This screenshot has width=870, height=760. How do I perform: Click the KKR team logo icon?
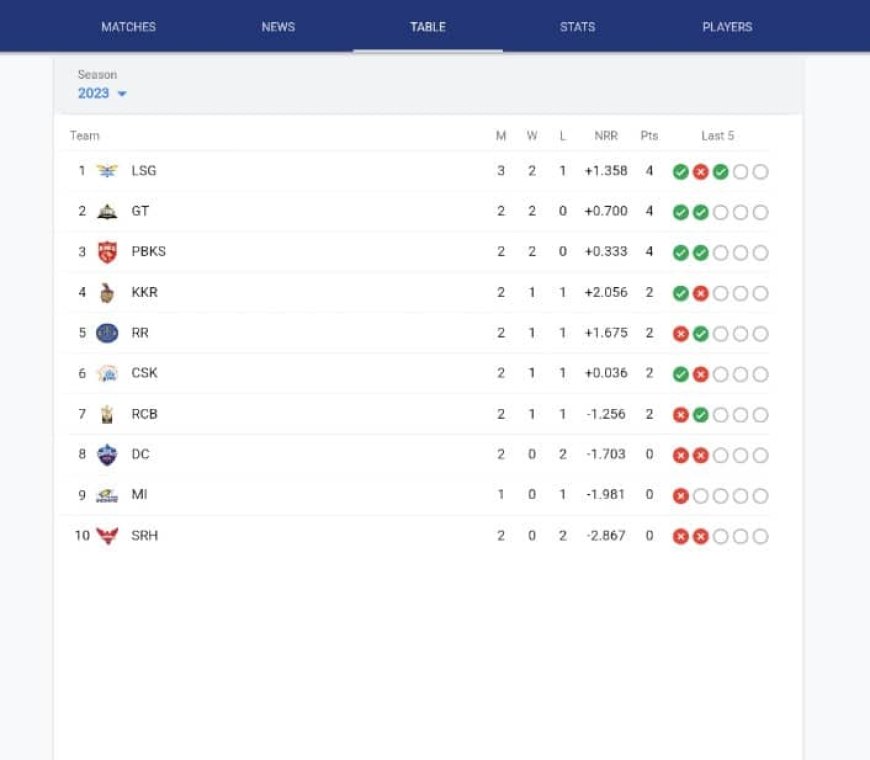pyautogui.click(x=107, y=293)
